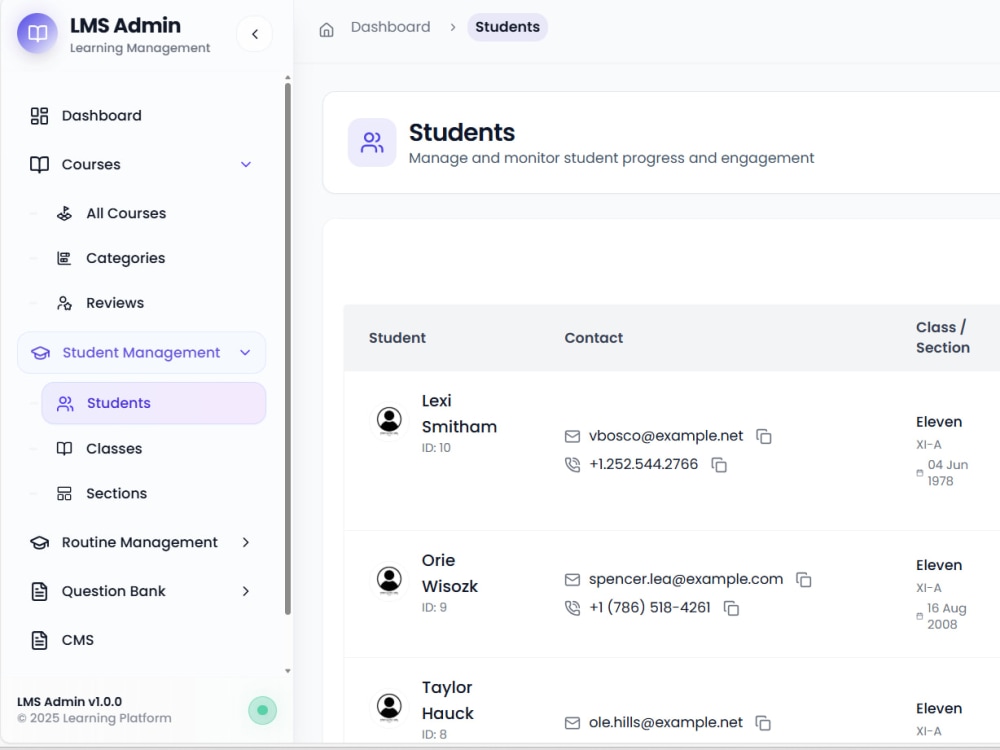Copy email ole.hills@example.net

(763, 723)
